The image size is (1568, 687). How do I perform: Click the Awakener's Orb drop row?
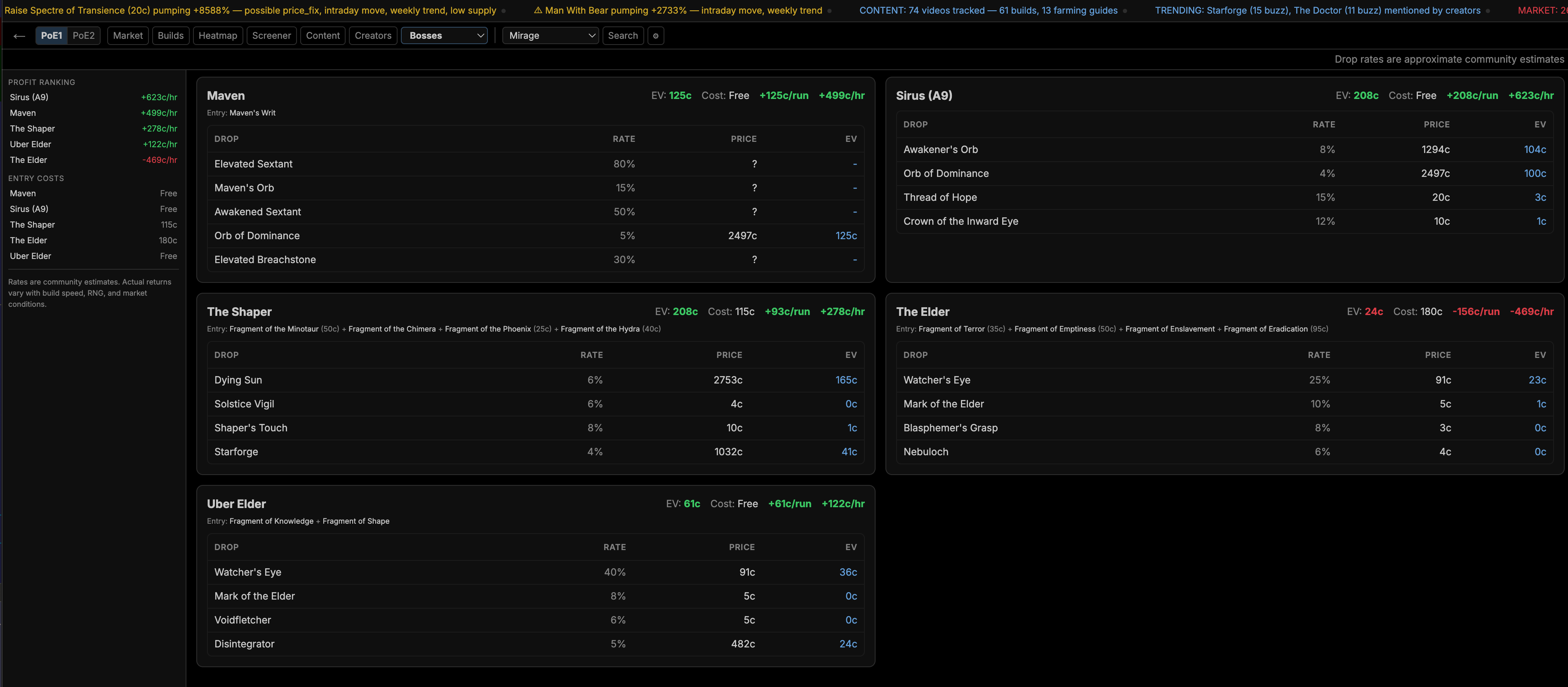[1224, 150]
